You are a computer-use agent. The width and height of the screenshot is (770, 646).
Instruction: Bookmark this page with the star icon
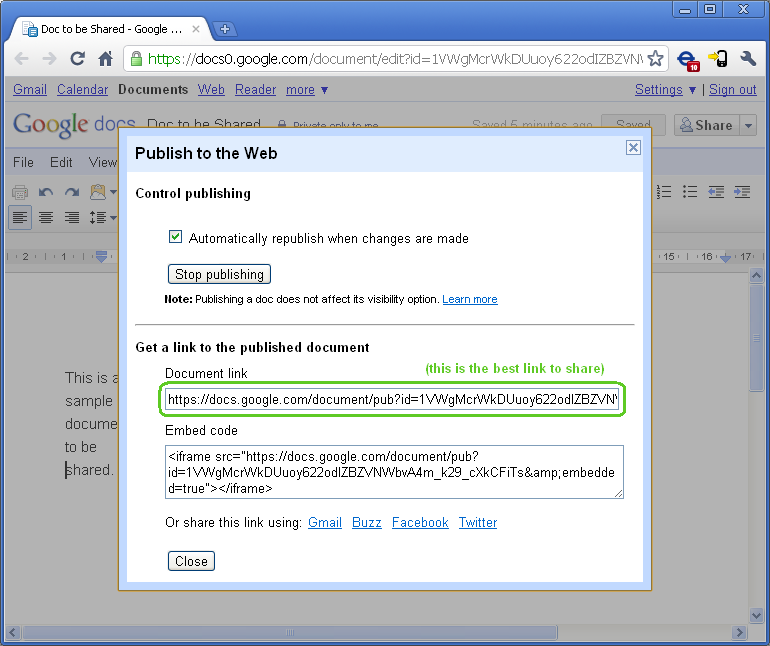(x=655, y=59)
